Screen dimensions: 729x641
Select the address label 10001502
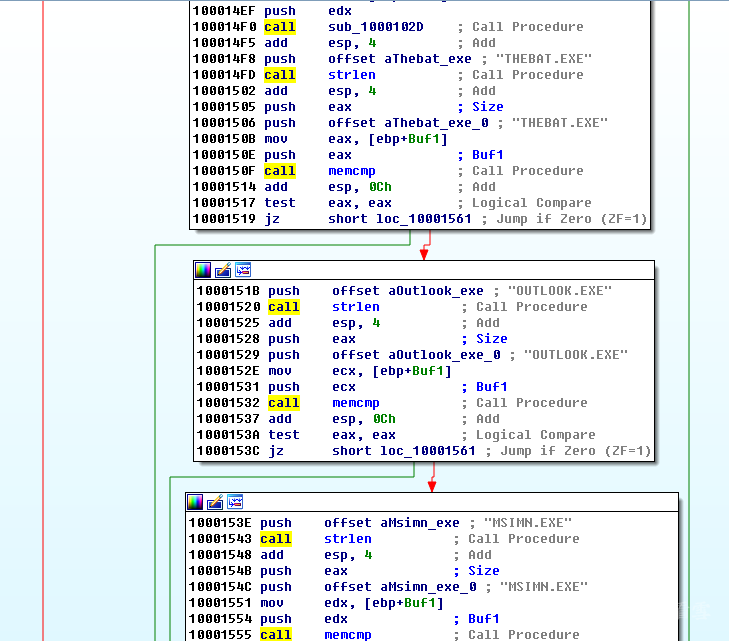pos(224,91)
